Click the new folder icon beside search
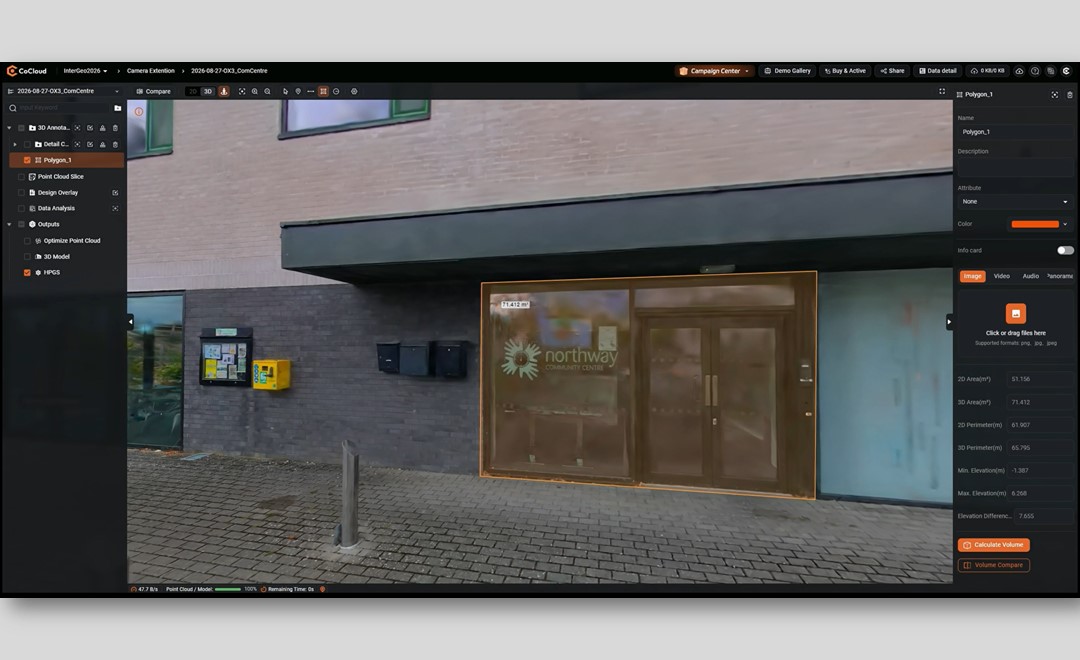The width and height of the screenshot is (1080, 660). [x=118, y=108]
